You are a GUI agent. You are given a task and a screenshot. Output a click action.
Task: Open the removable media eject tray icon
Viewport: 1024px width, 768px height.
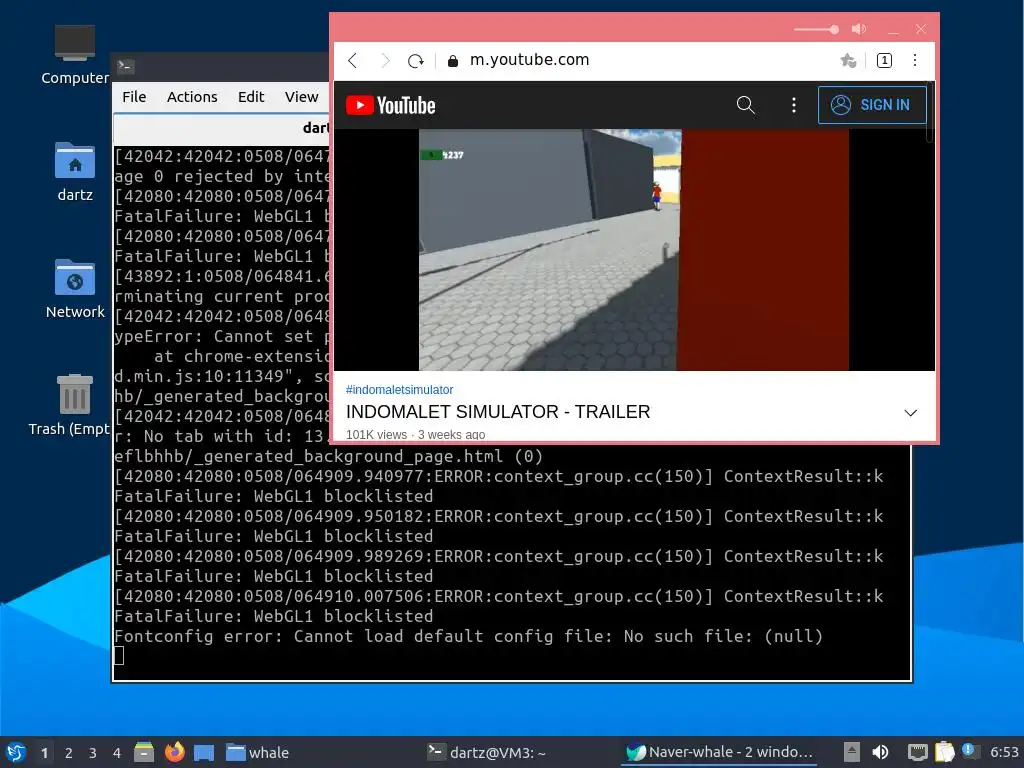(x=852, y=752)
